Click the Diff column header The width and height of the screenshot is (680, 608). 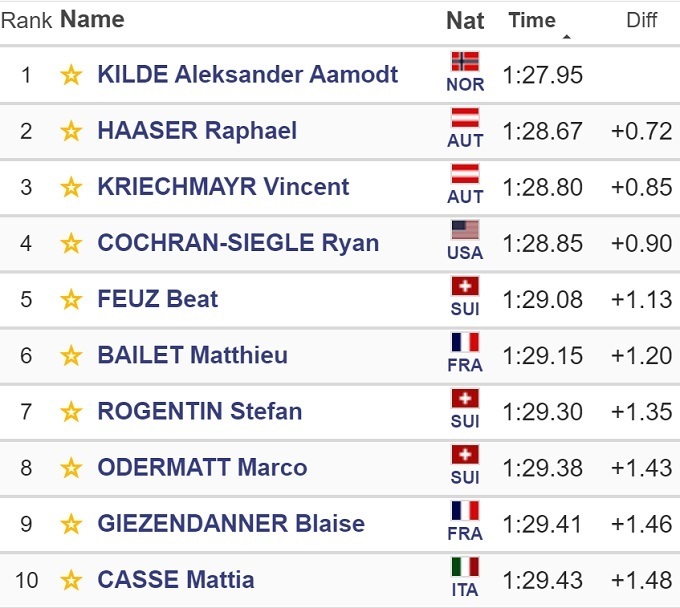click(x=641, y=20)
